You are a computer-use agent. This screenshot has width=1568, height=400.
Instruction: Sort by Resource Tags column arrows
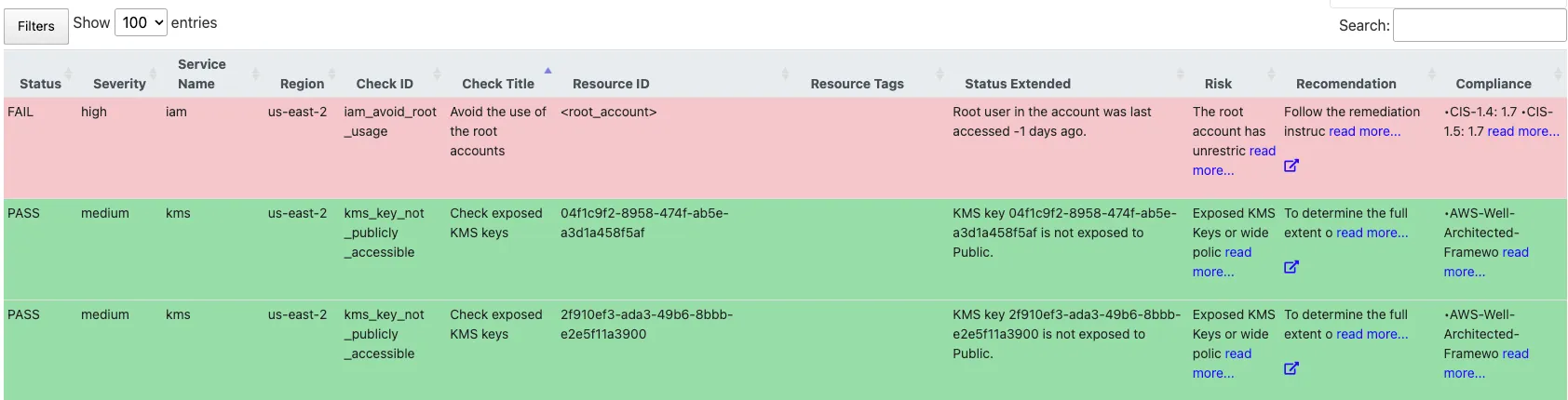tap(939, 73)
